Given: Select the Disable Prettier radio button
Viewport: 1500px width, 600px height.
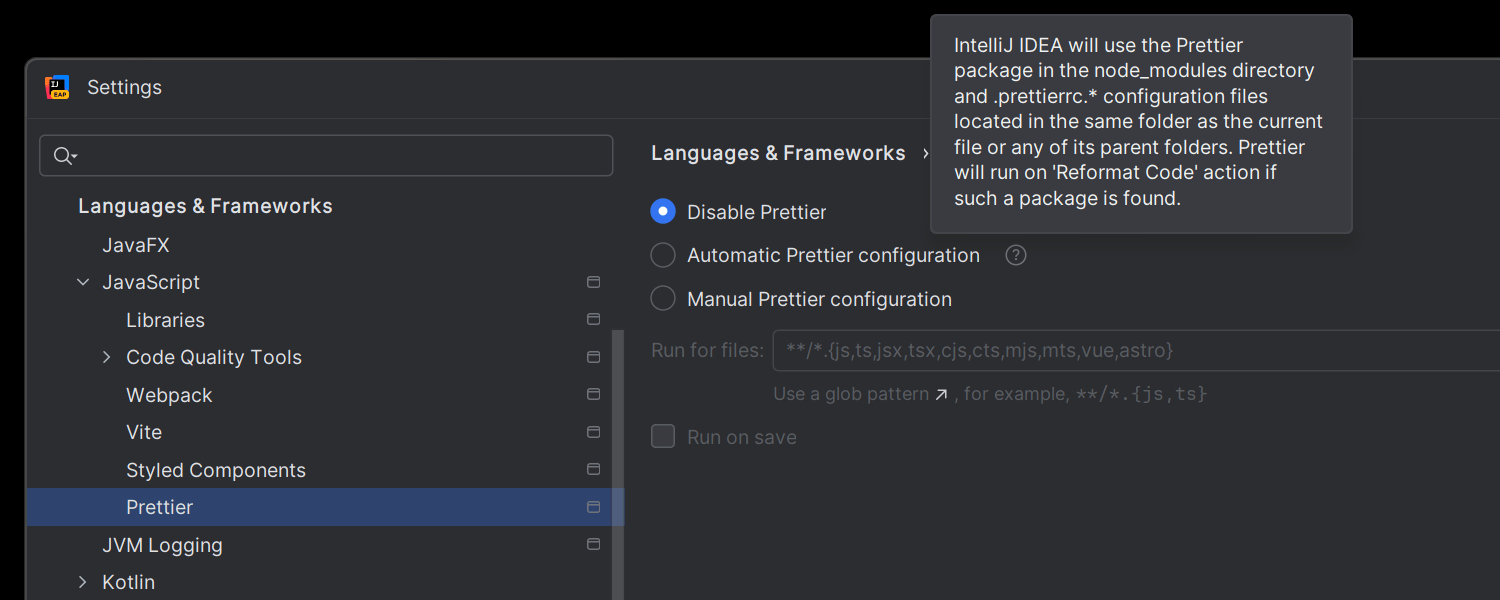Looking at the screenshot, I should (x=663, y=212).
